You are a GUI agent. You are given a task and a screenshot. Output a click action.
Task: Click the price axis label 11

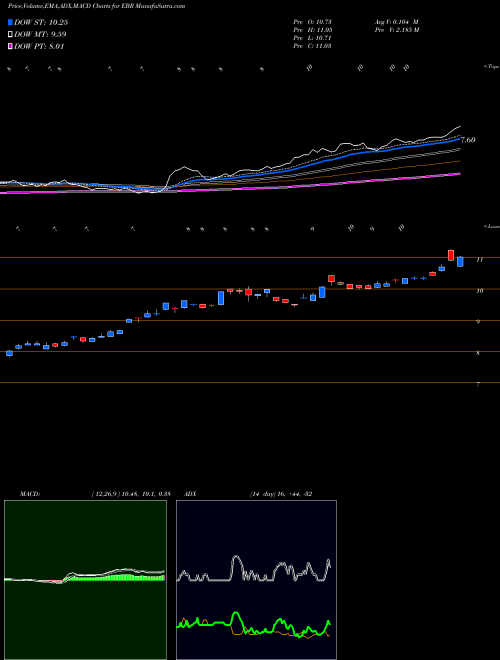[479, 260]
